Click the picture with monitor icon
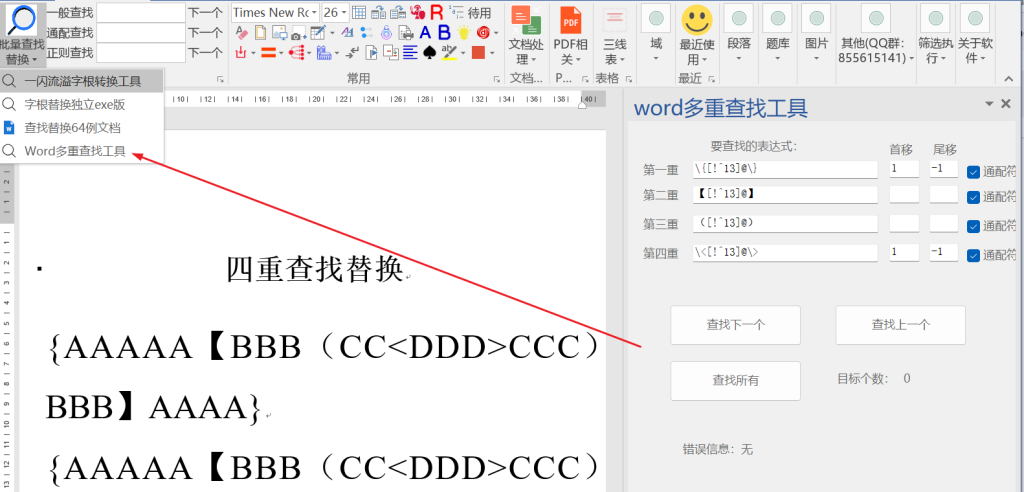1024x492 pixels. (280, 32)
